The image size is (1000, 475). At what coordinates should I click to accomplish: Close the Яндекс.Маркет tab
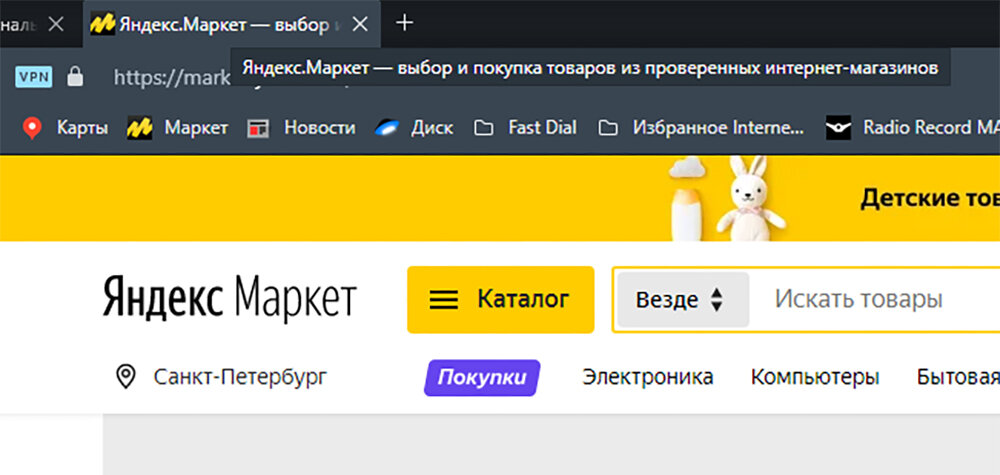[360, 24]
